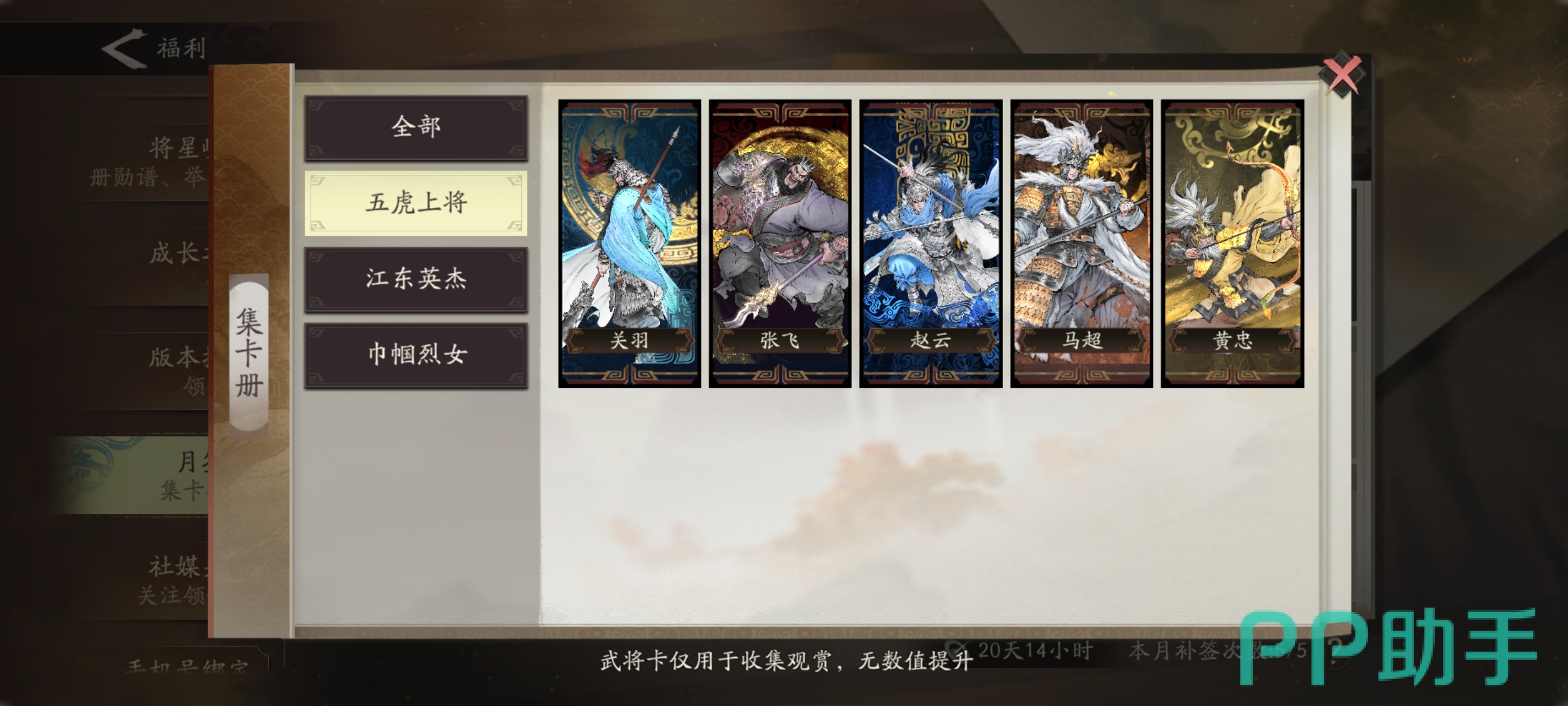Select the 全部 category tab
This screenshot has width=1568, height=706.
tap(416, 127)
